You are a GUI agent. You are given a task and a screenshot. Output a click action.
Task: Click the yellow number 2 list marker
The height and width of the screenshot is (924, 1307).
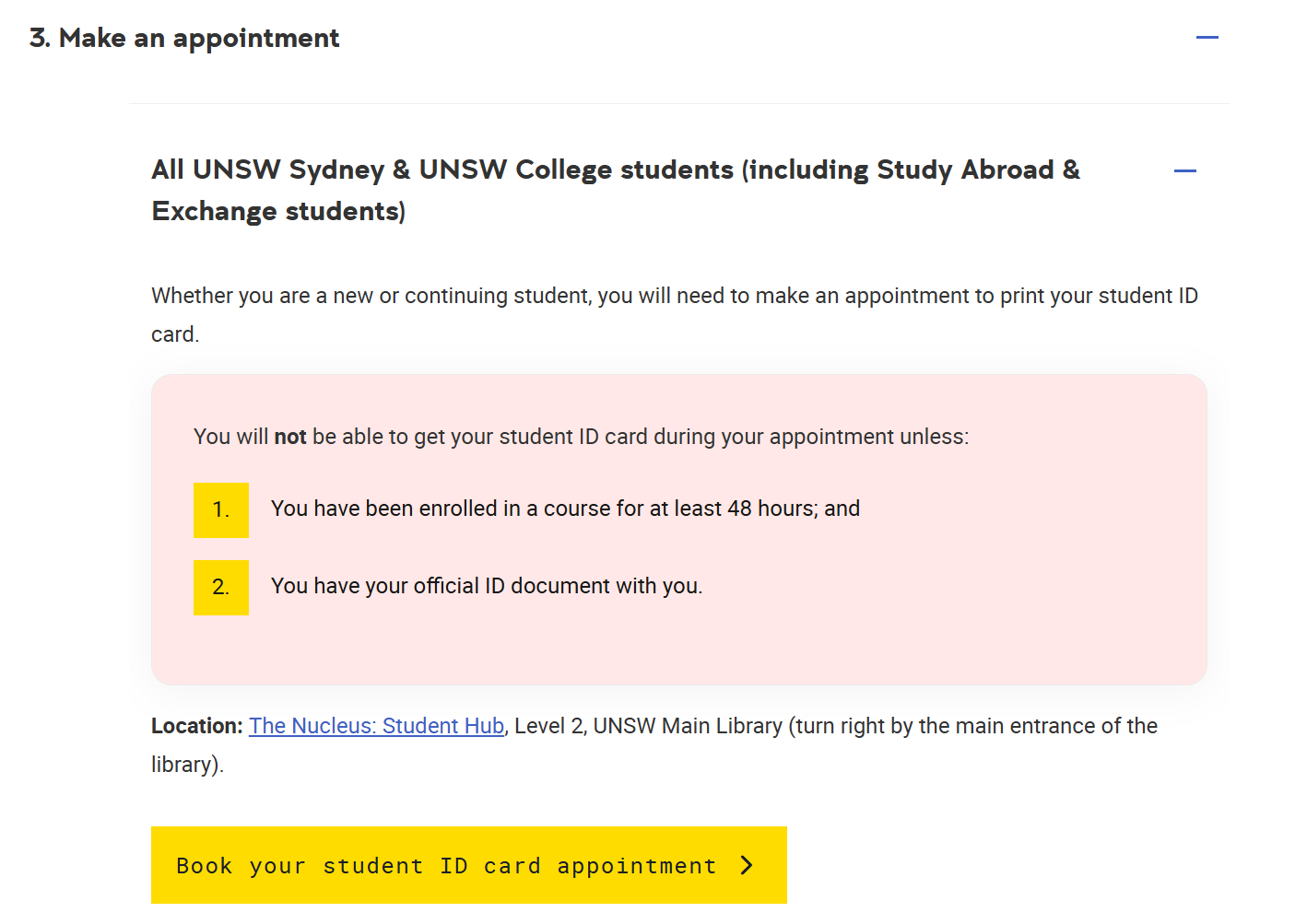pos(220,587)
